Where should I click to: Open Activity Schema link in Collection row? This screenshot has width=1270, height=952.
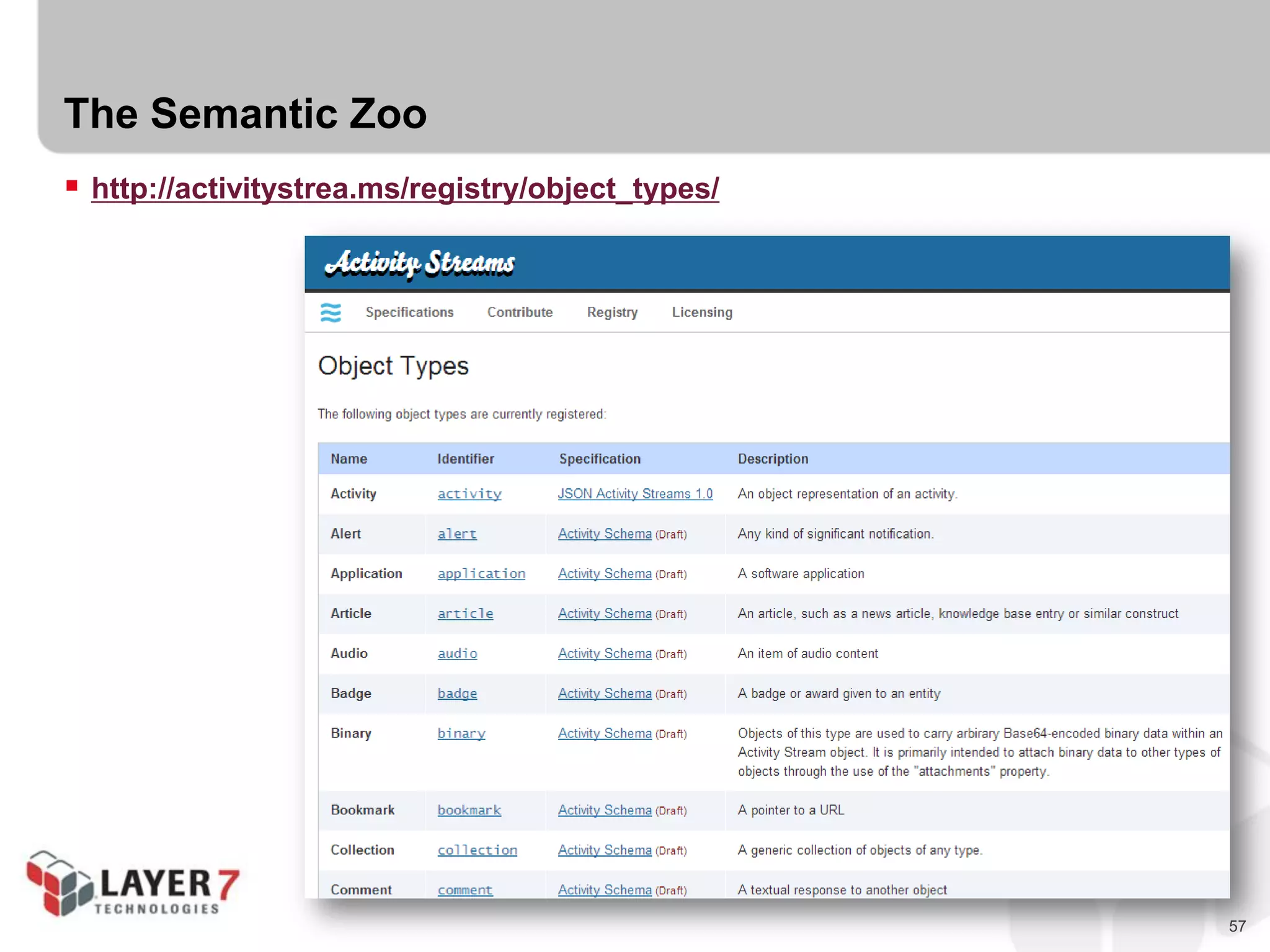click(605, 850)
